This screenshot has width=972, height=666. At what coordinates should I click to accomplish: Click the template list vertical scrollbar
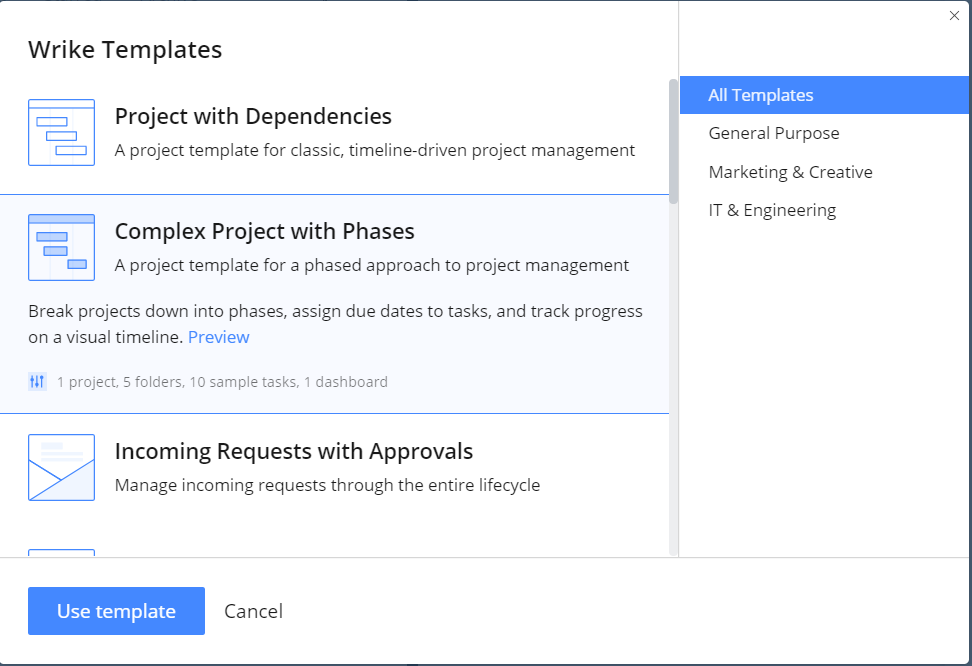(x=673, y=140)
